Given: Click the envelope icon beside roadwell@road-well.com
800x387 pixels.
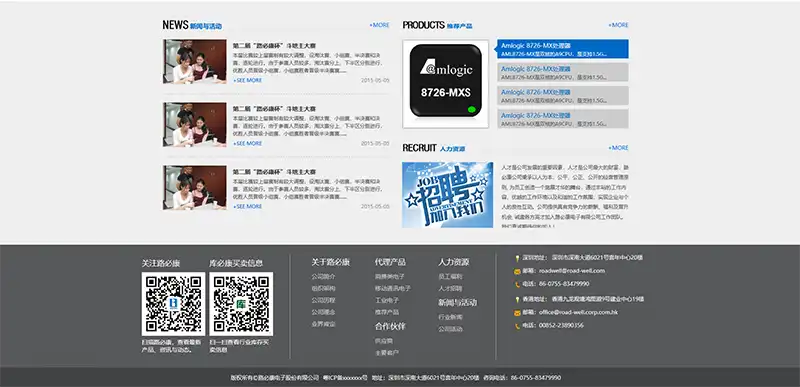Looking at the screenshot, I should 517,271.
